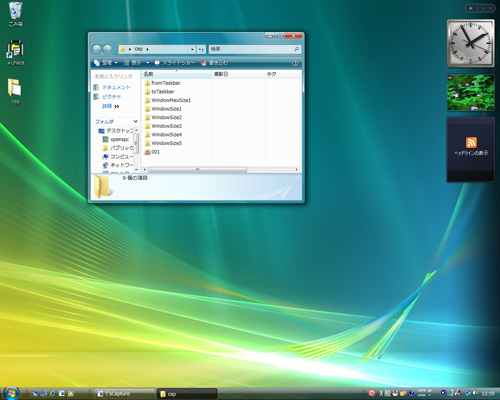Select the WindowSize1 folder

[x=163, y=109]
